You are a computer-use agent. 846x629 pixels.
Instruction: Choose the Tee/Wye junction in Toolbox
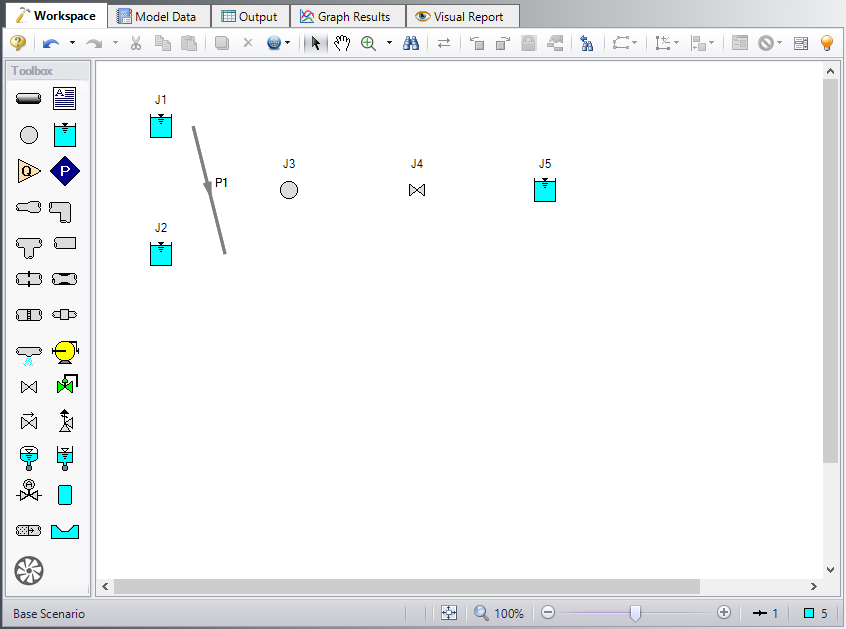point(29,248)
